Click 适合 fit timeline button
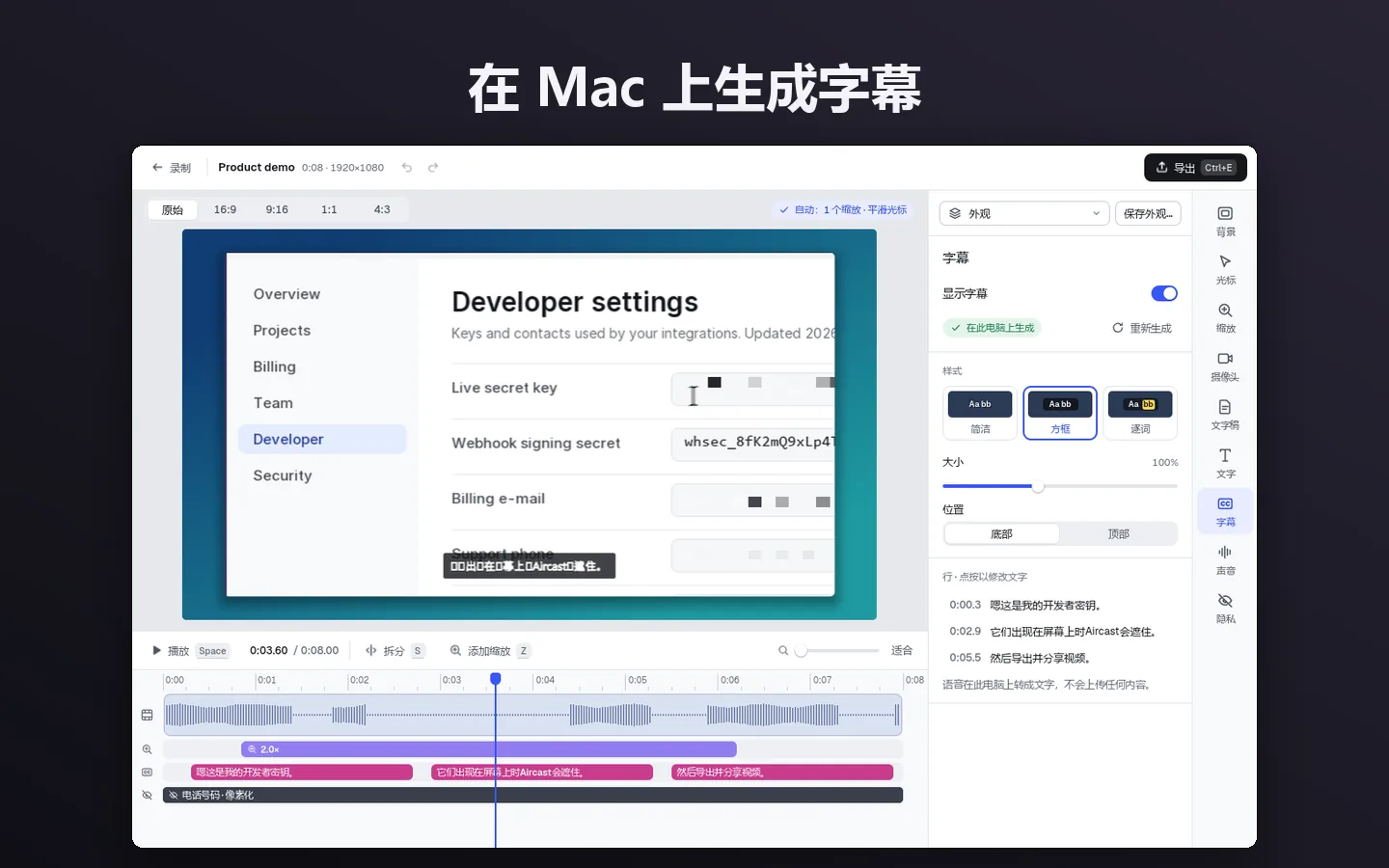1389x868 pixels. (x=902, y=651)
